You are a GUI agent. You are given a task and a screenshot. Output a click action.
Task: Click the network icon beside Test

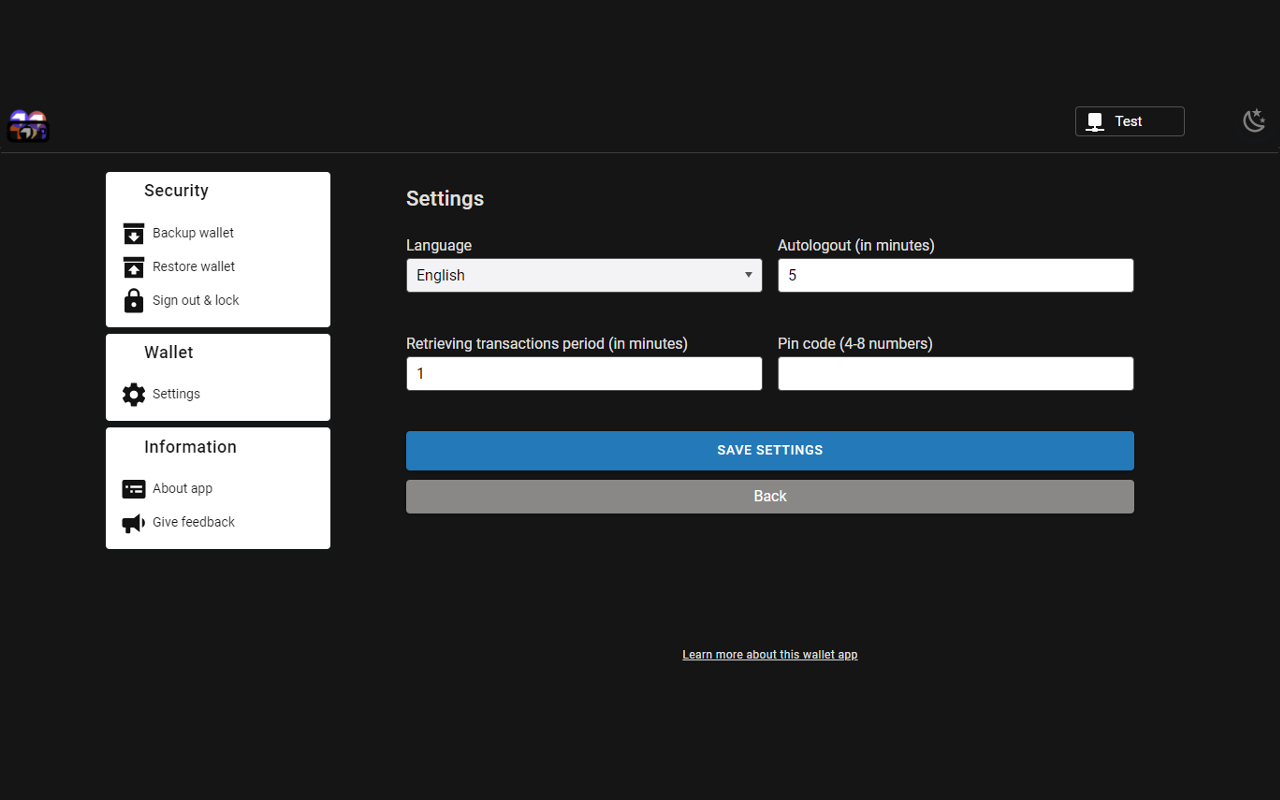(x=1095, y=122)
